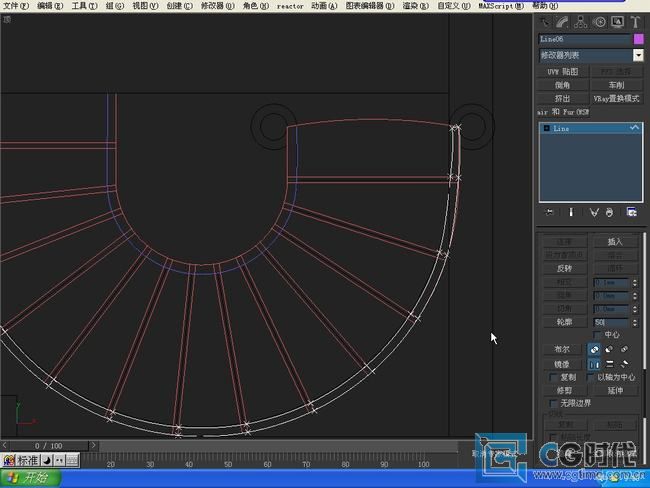Switch to the Modify panel tab

pyautogui.click(x=562, y=22)
